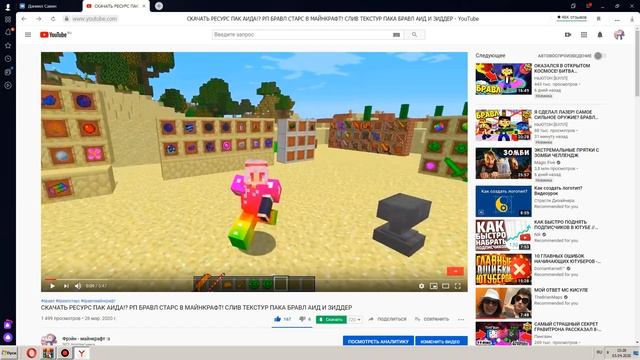The height and width of the screenshot is (360, 640).
Task: Open ОКАЗАЛСЯ В ОТКРЫТОМ КОСМОСЕ video thumbnail
Action: pos(503,79)
